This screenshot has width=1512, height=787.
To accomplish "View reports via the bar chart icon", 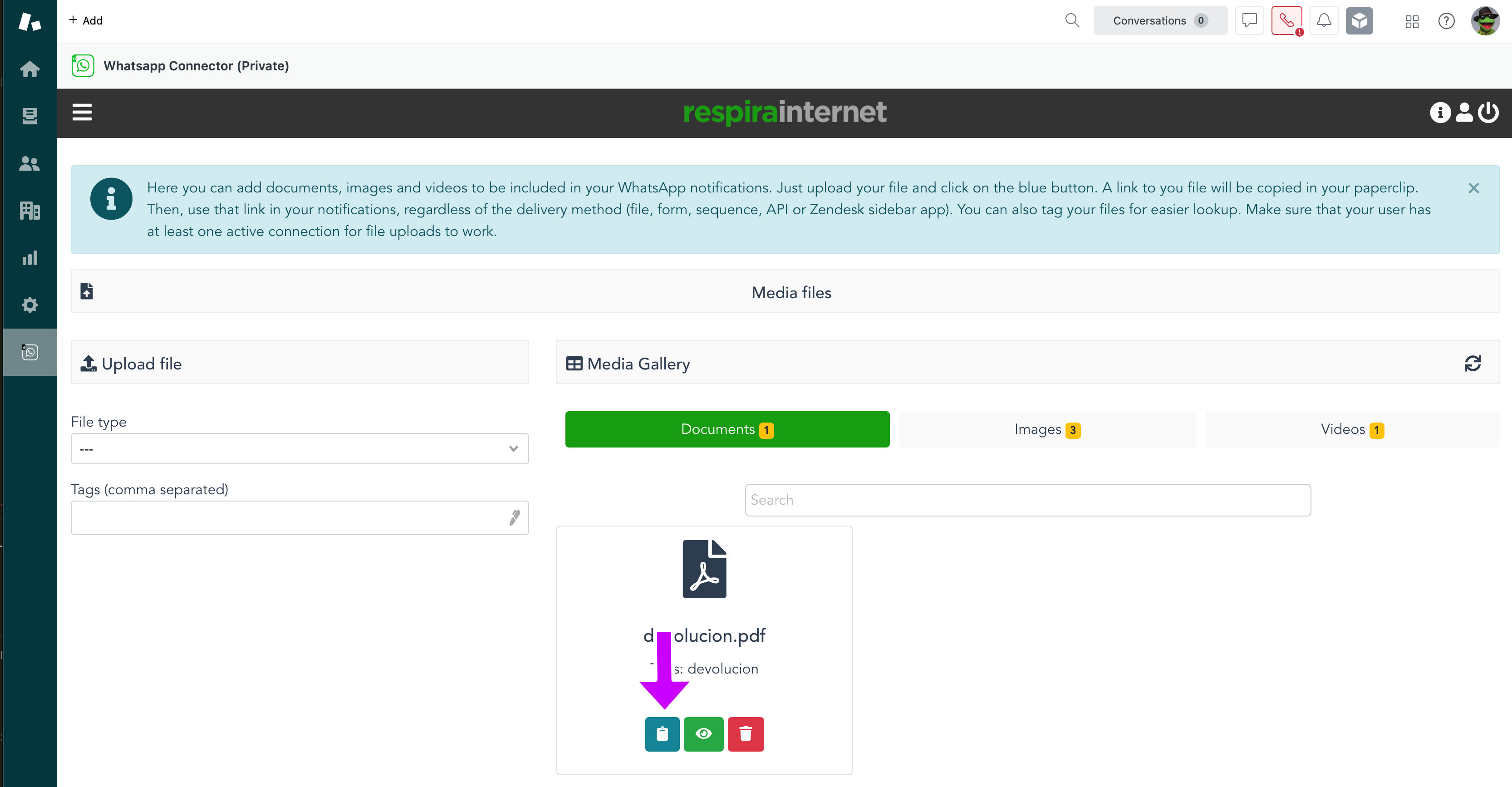I will tap(29, 258).
